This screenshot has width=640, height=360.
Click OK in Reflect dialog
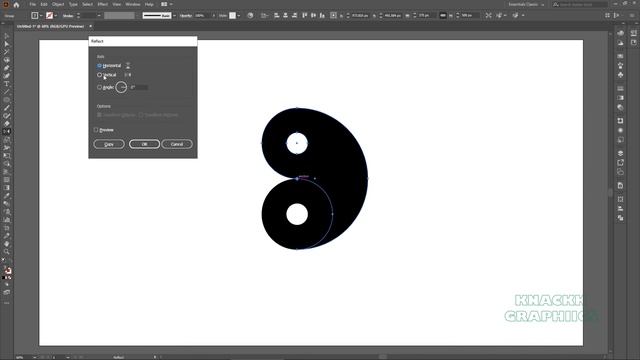[144, 144]
